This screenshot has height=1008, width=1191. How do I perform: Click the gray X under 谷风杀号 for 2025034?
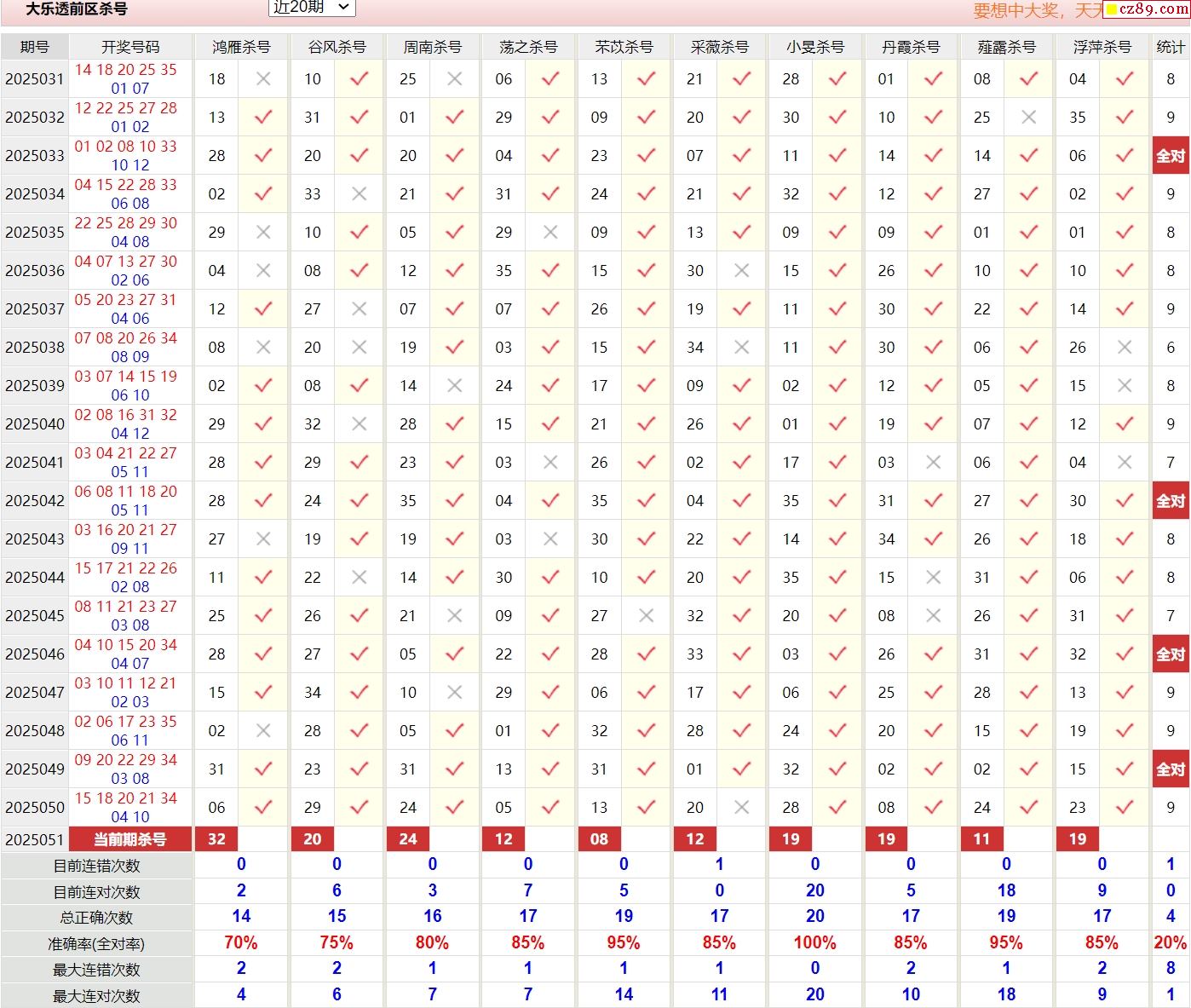359,193
